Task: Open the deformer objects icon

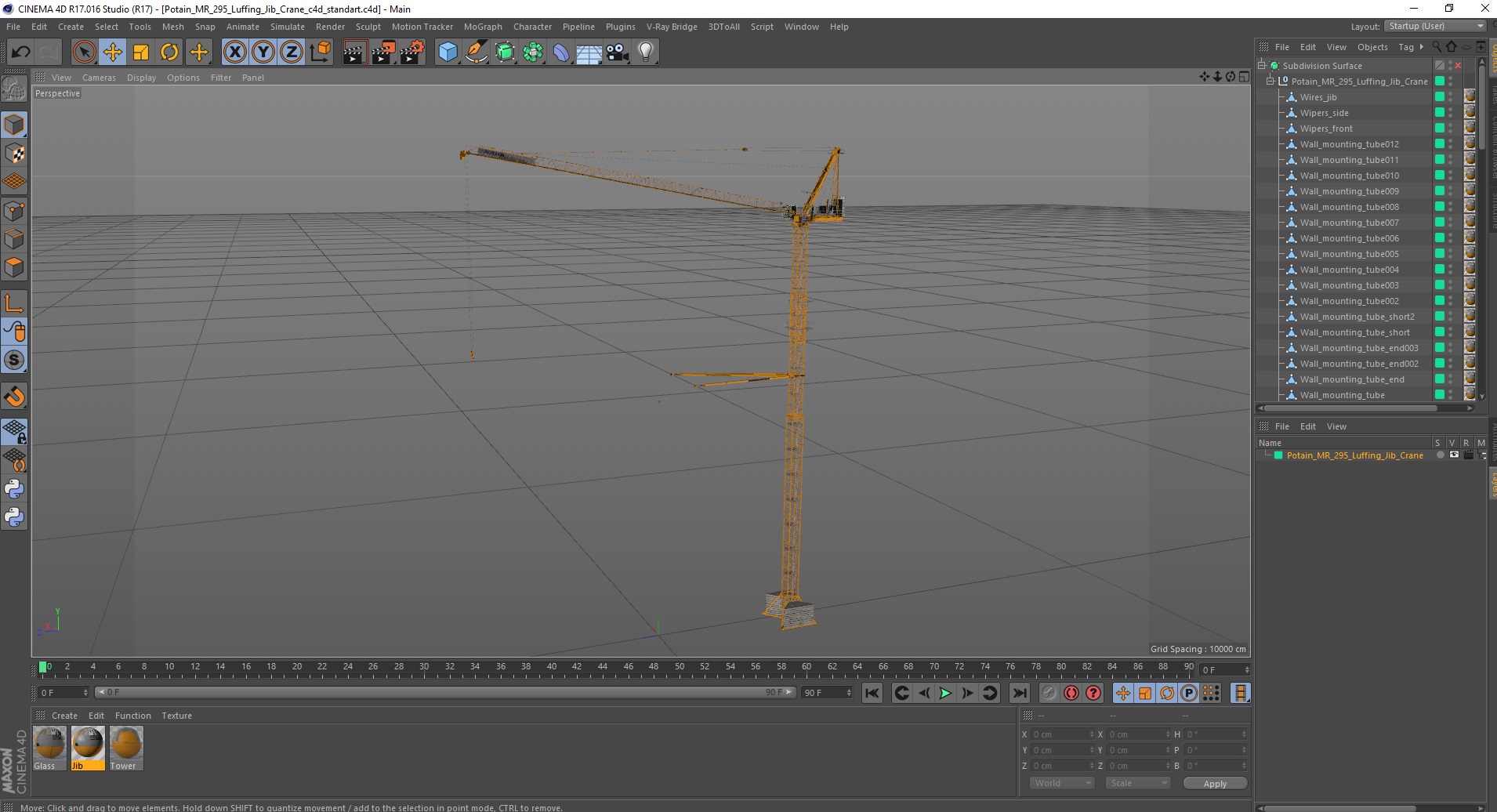Action: (561, 53)
